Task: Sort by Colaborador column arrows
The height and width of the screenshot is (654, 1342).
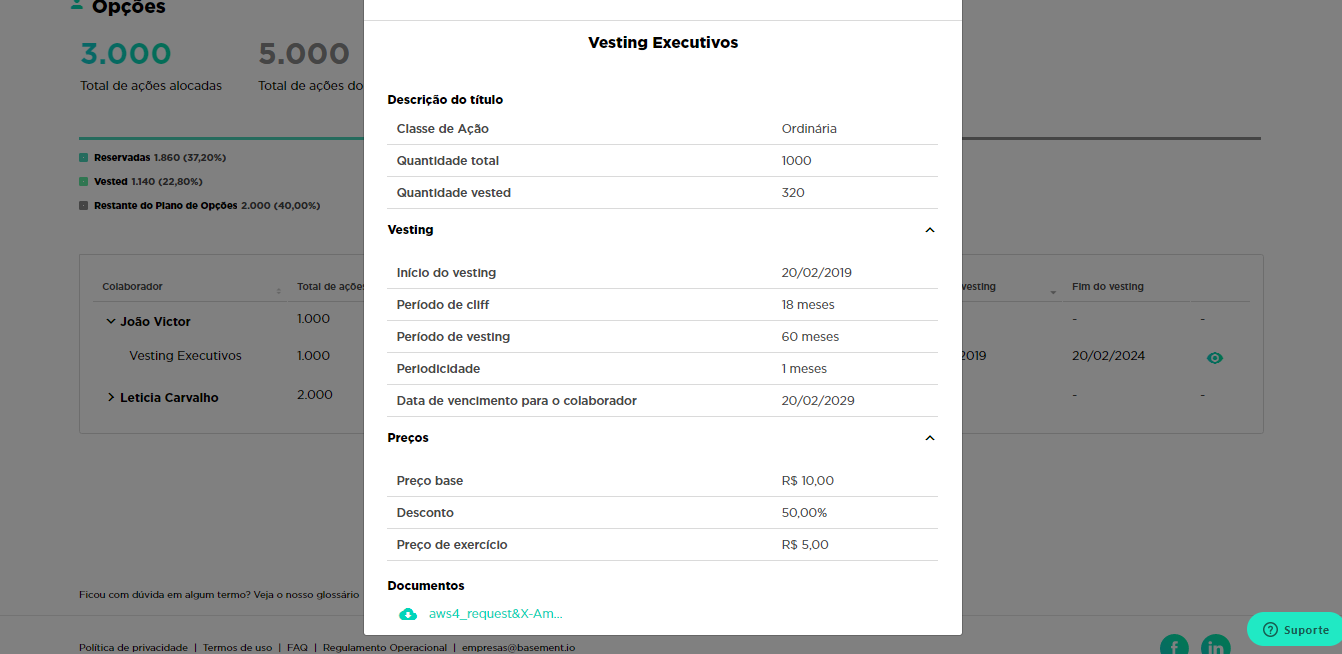Action: coord(278,290)
